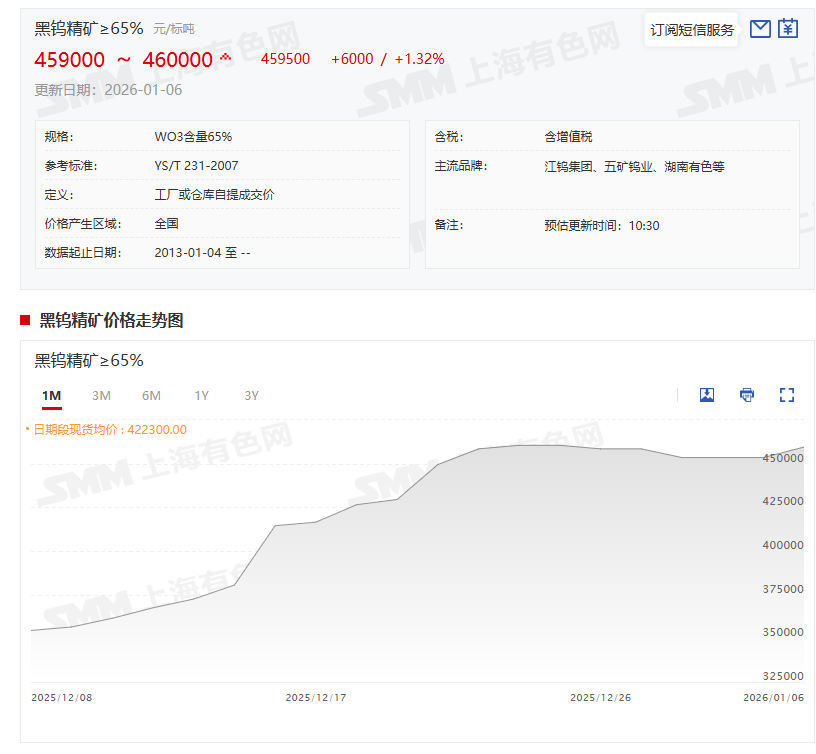Screen dimensions: 816x754
Task: Expand the chart to fullscreen
Action: (x=787, y=395)
